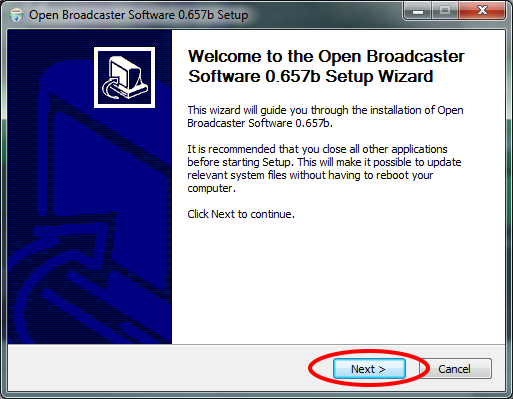Click the 'Open Broadcaster Software 0.657b Setup' window title
Screen dimensions: 513x399
139,15
